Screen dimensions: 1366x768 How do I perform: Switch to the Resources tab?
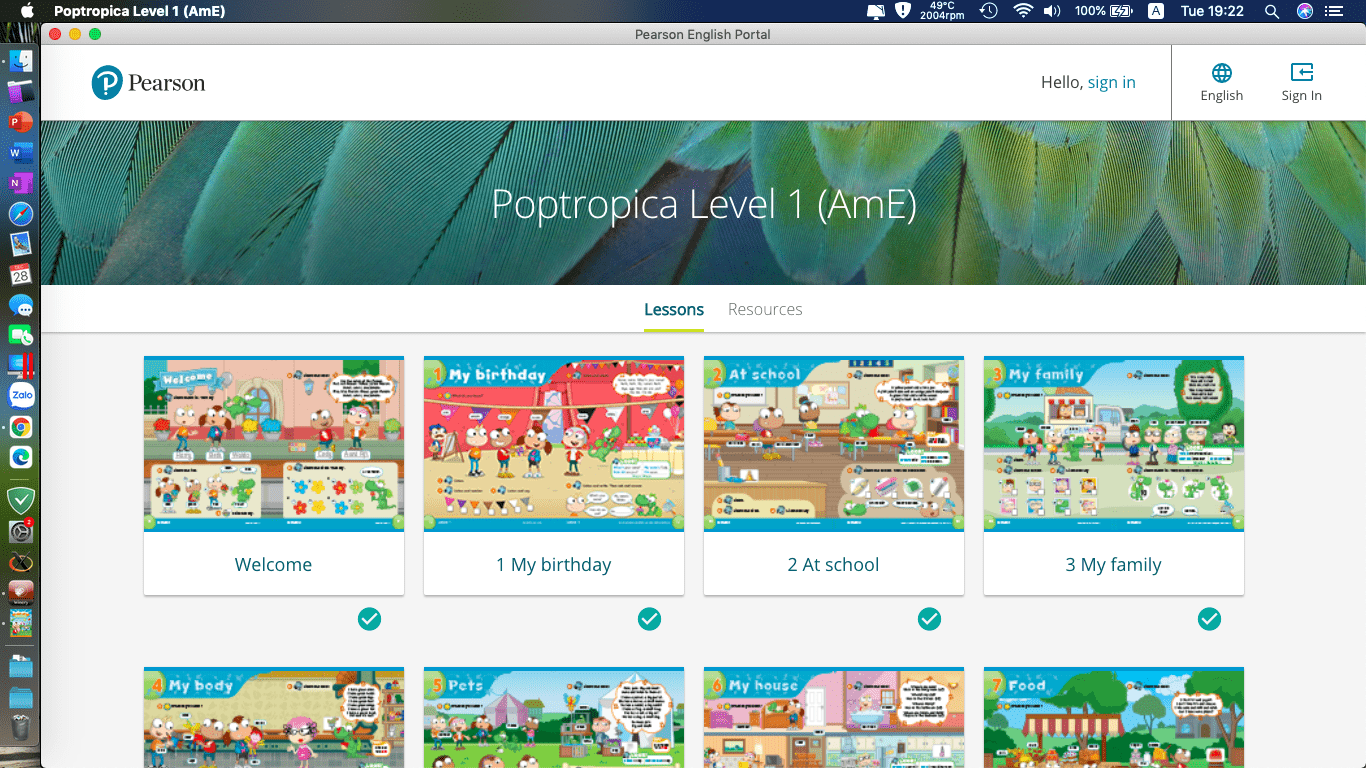point(765,309)
